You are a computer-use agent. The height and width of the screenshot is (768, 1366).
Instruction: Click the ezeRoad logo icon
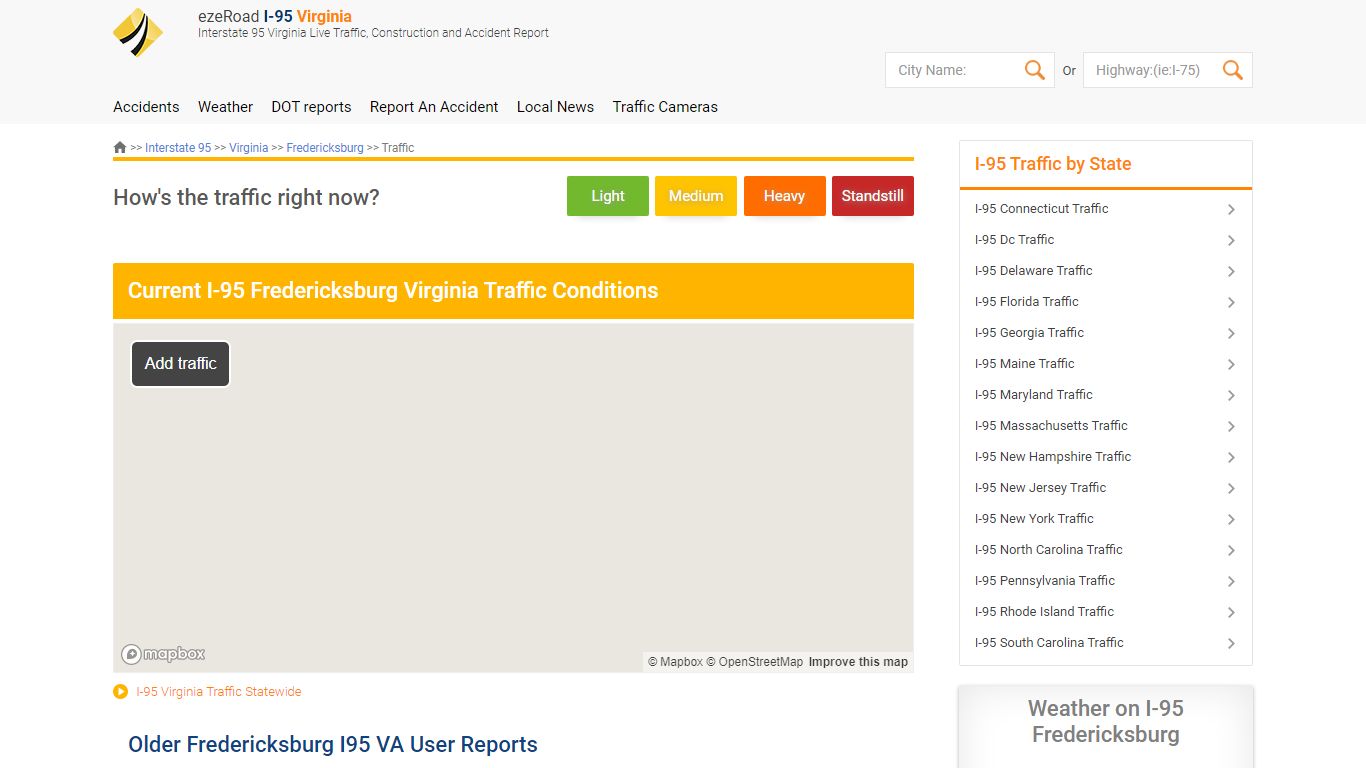(x=138, y=32)
